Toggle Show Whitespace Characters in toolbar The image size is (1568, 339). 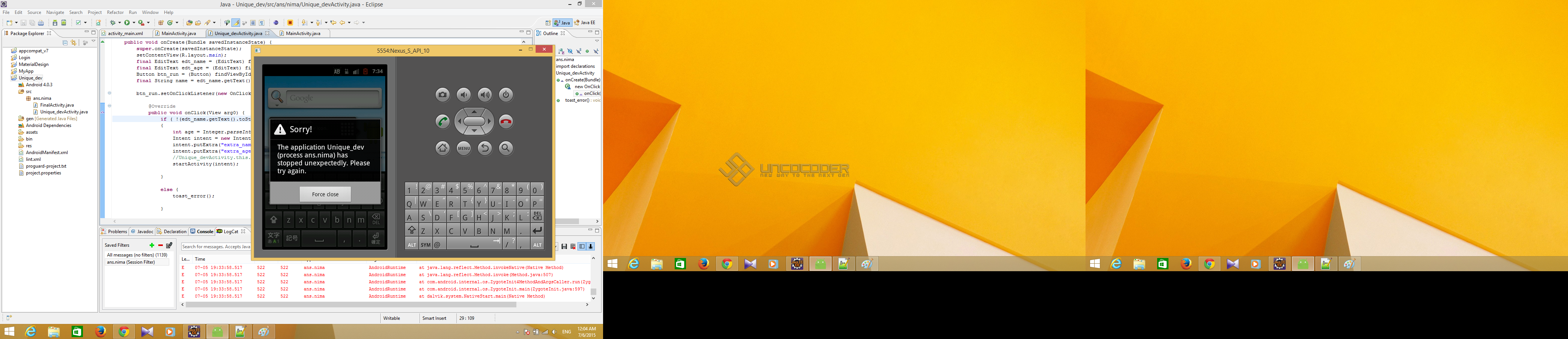pyautogui.click(x=261, y=23)
